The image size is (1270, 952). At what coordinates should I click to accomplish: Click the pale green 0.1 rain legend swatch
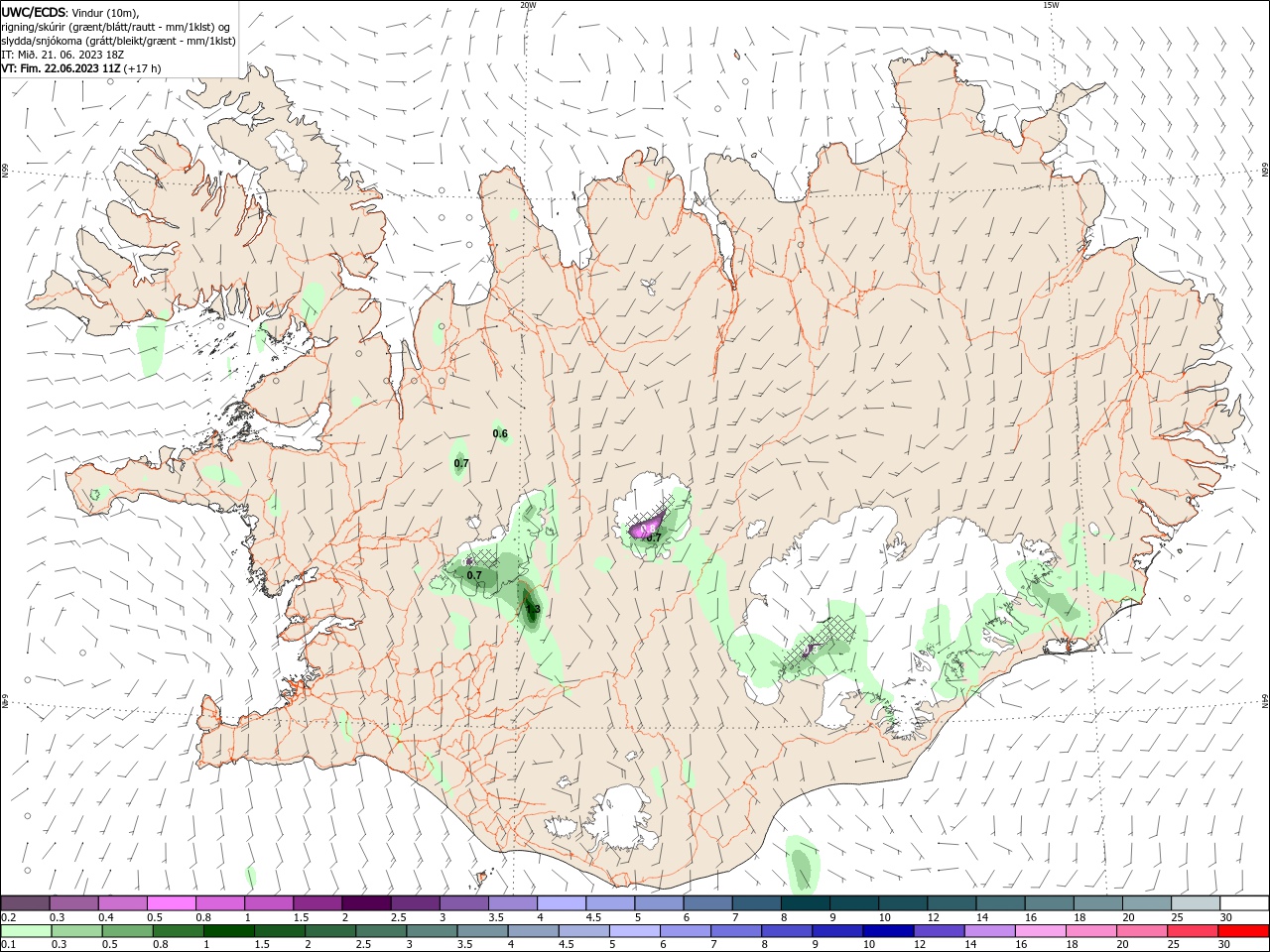(x=26, y=931)
